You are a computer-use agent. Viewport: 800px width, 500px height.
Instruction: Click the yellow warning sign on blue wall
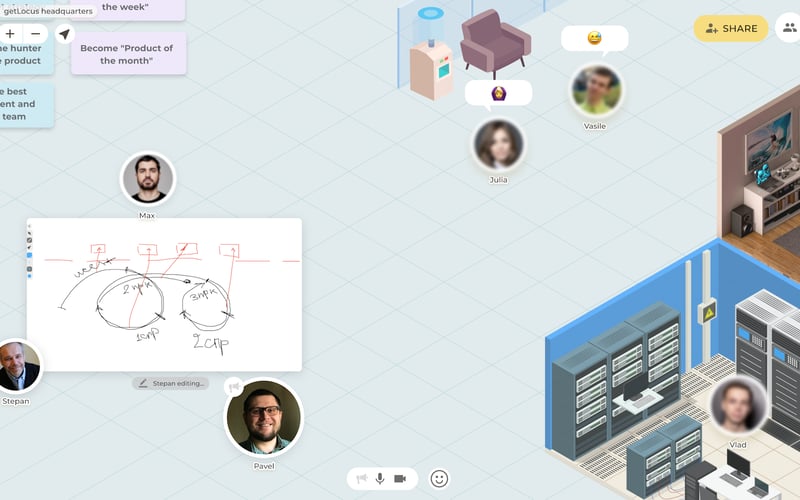[x=708, y=312]
